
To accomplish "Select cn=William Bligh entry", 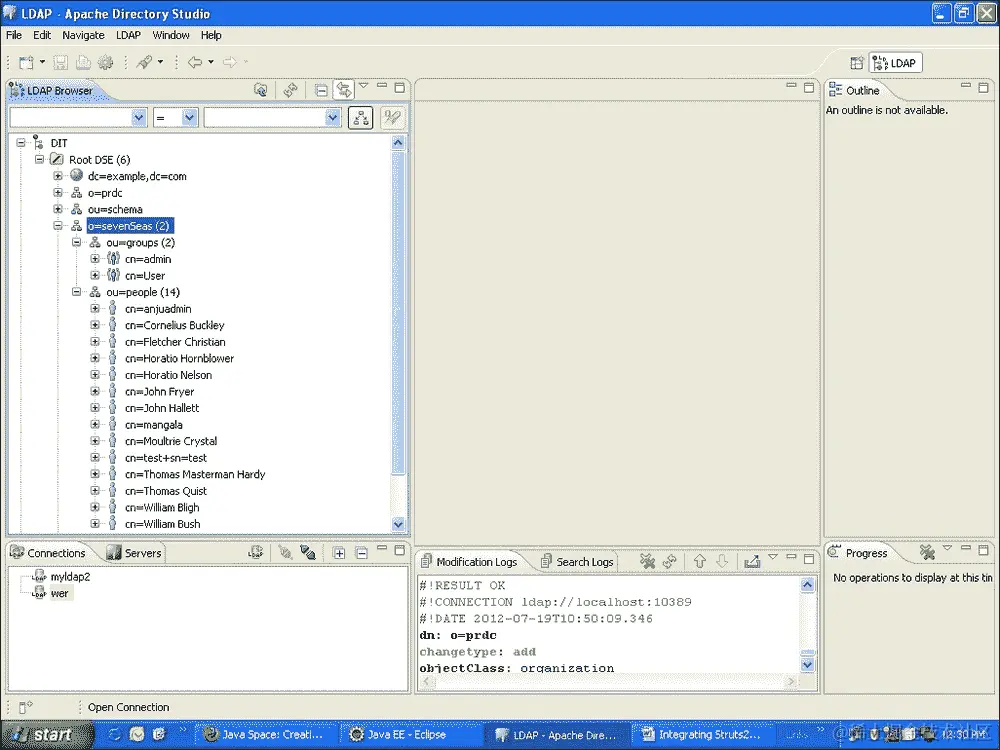I will coord(162,508).
